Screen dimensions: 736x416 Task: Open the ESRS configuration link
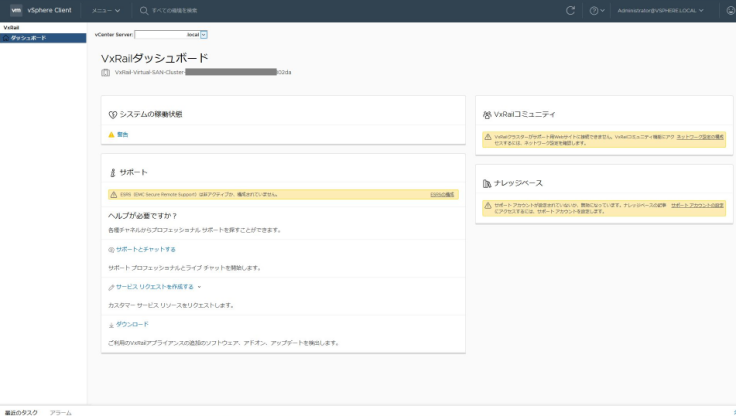pyautogui.click(x=442, y=194)
